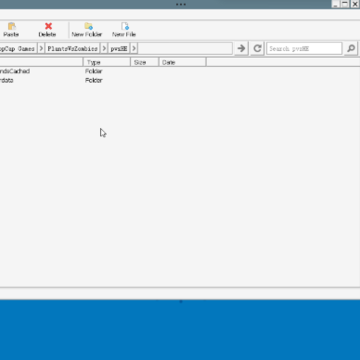Refresh the pvsHE folder listing

(257, 49)
